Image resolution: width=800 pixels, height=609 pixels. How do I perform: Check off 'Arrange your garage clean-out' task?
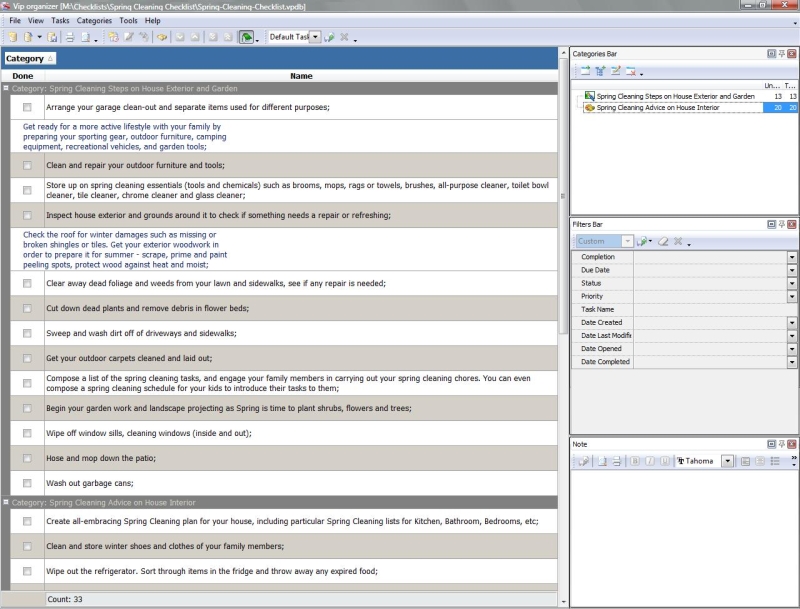coord(27,107)
